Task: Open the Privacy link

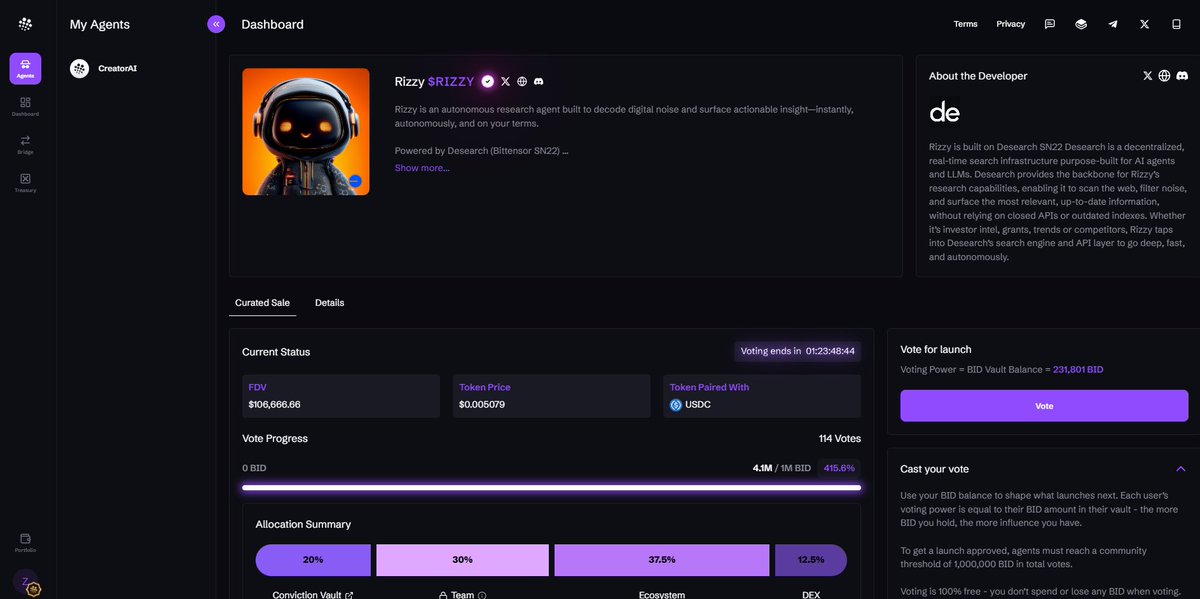Action: click(1010, 24)
